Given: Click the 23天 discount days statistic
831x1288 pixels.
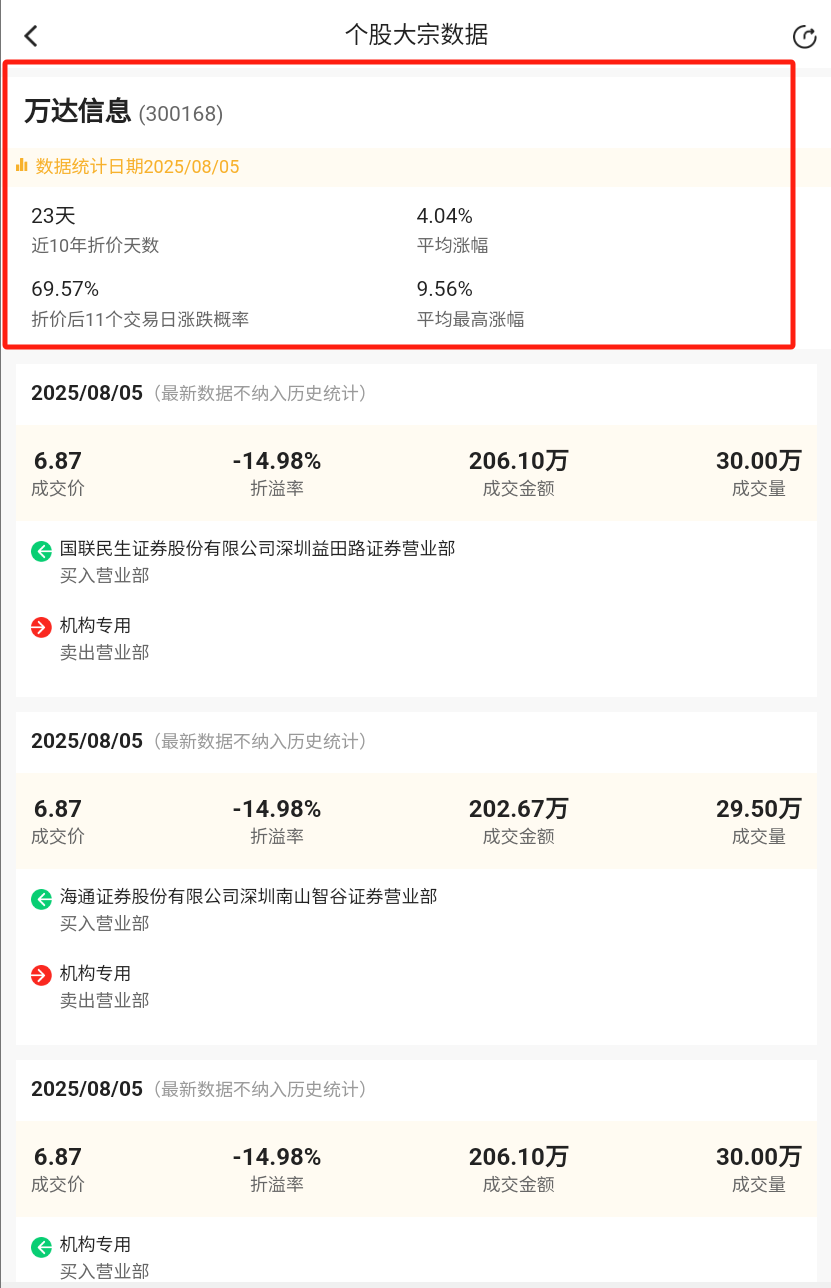Looking at the screenshot, I should tap(53, 216).
